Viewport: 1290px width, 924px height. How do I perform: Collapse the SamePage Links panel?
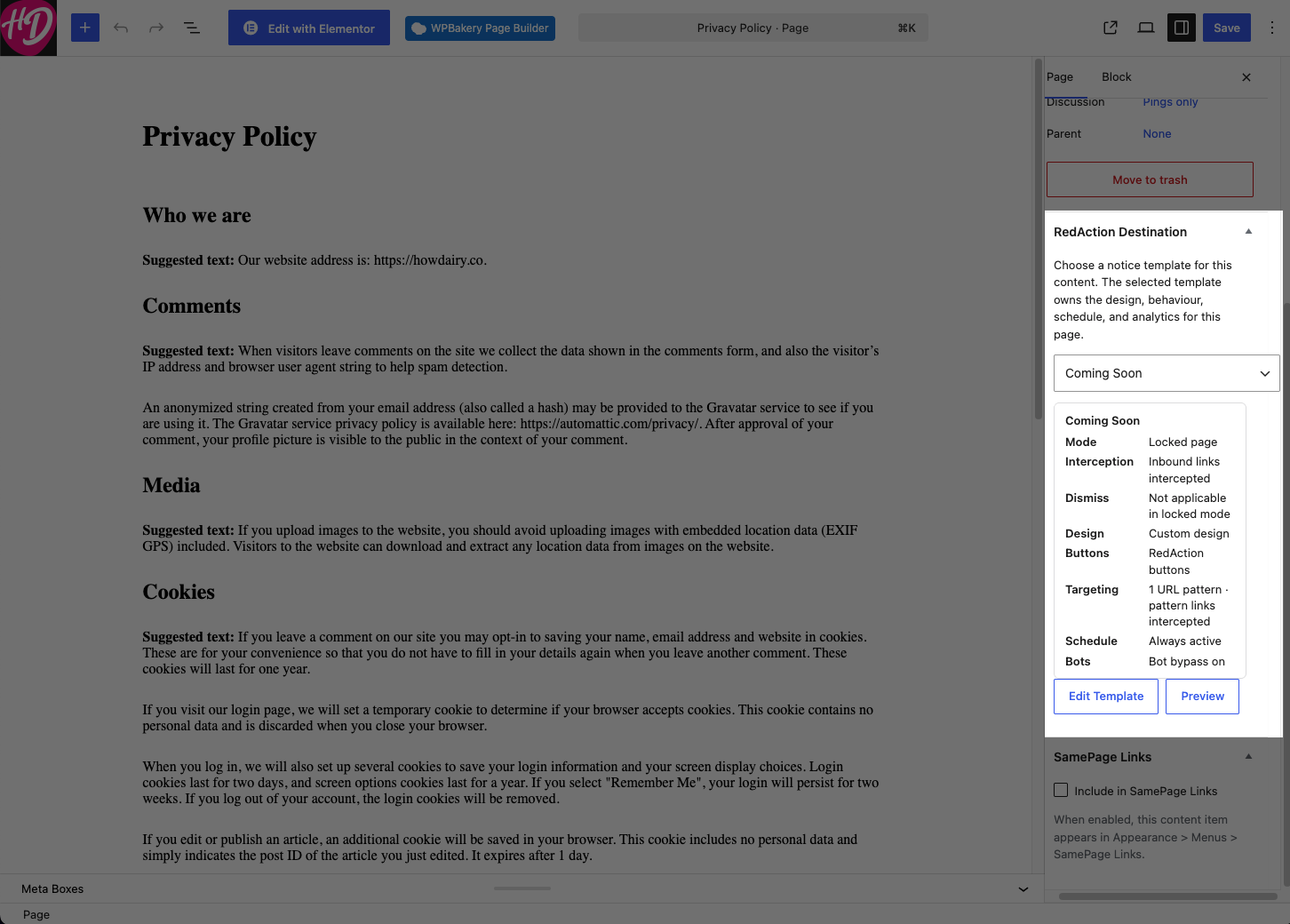click(x=1248, y=757)
